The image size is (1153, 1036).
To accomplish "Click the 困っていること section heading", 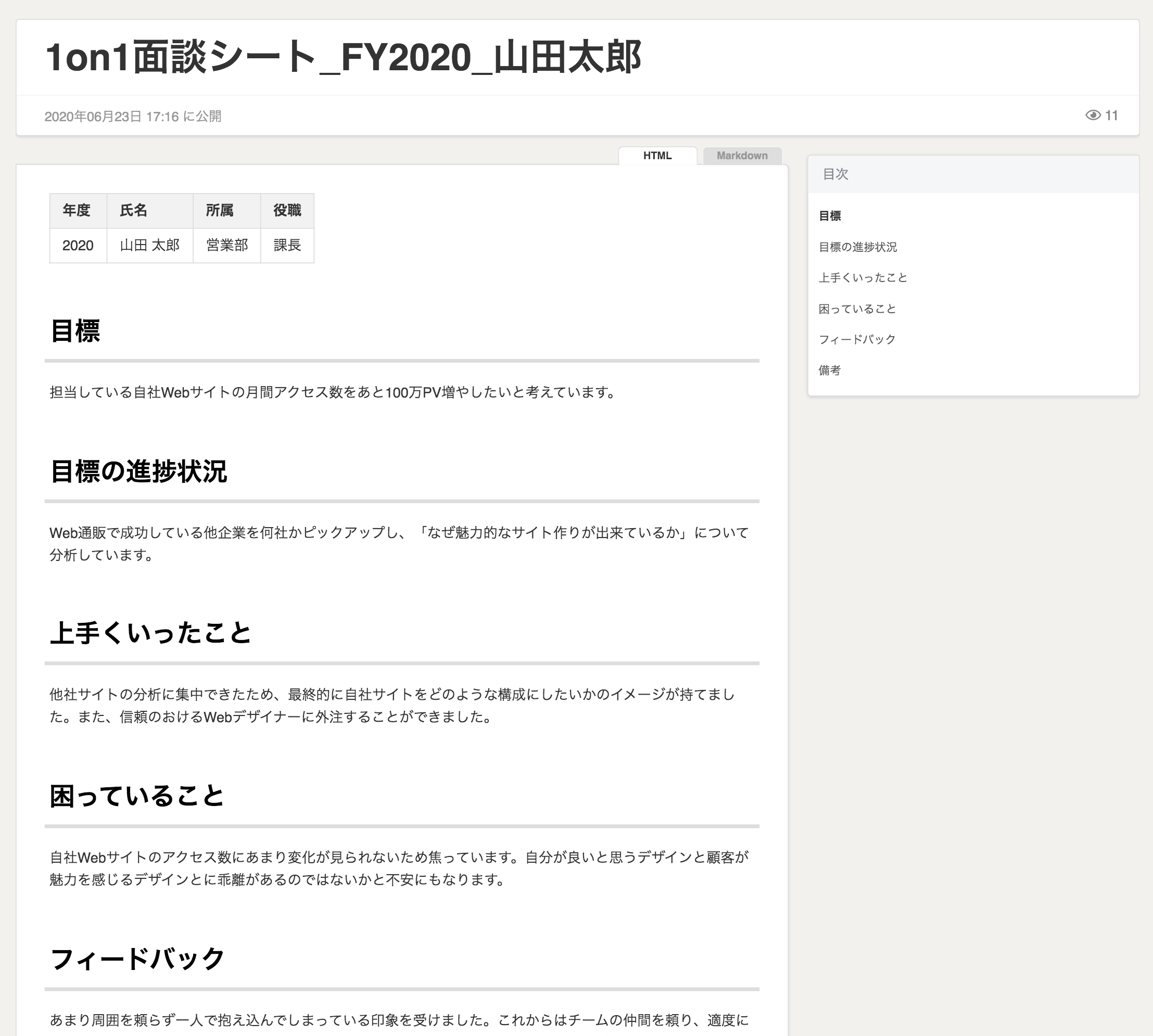I will [137, 795].
